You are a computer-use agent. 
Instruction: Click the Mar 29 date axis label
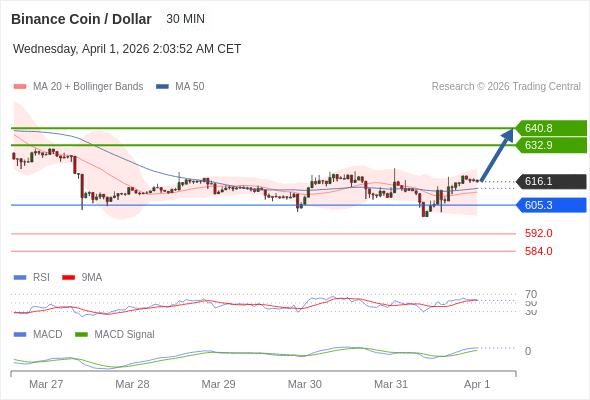[x=218, y=384]
